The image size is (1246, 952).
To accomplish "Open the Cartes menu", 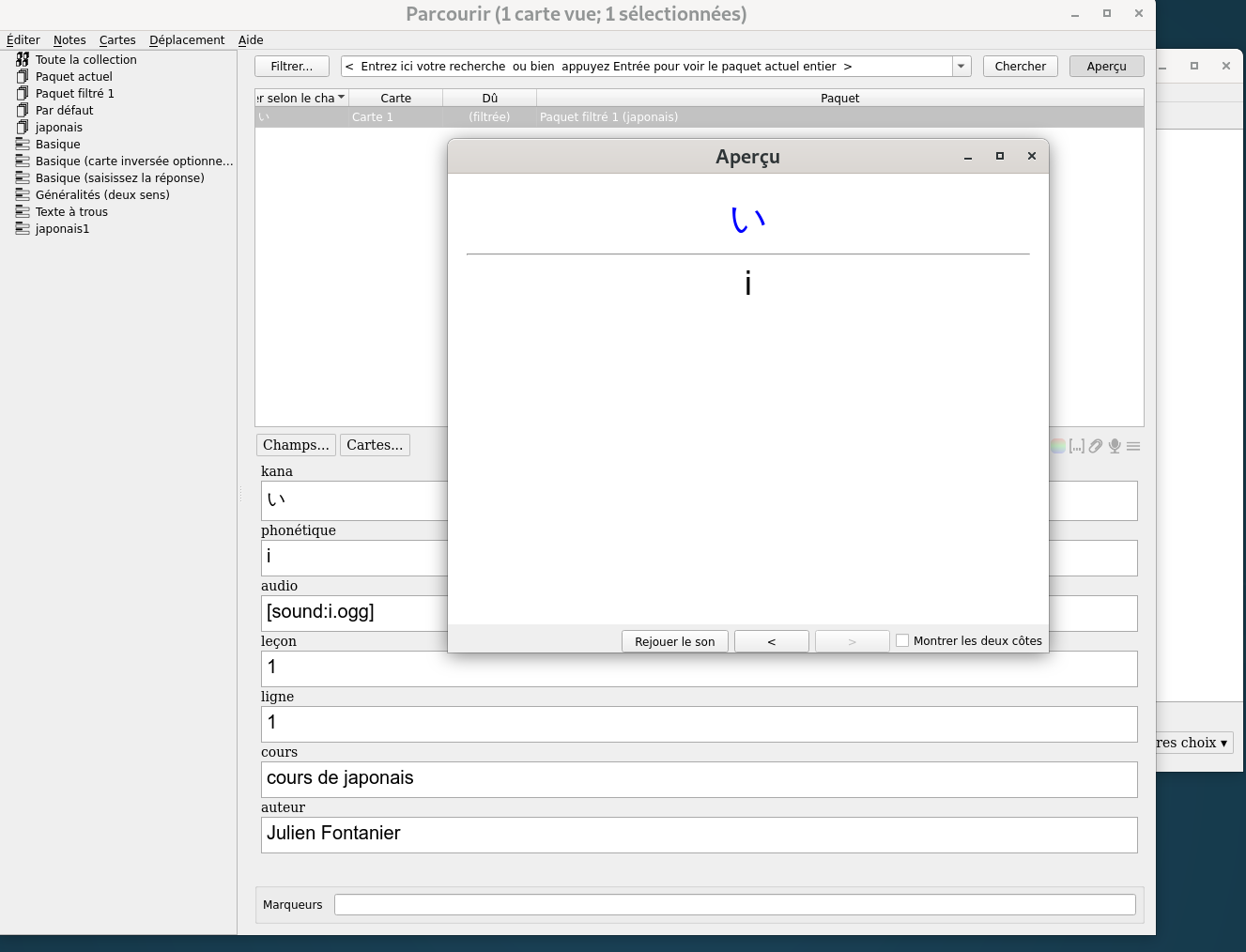I will pyautogui.click(x=117, y=39).
